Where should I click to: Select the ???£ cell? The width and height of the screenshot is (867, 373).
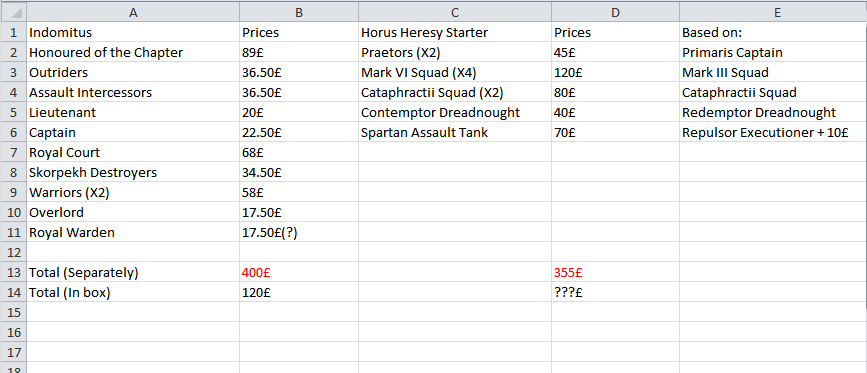(x=615, y=292)
